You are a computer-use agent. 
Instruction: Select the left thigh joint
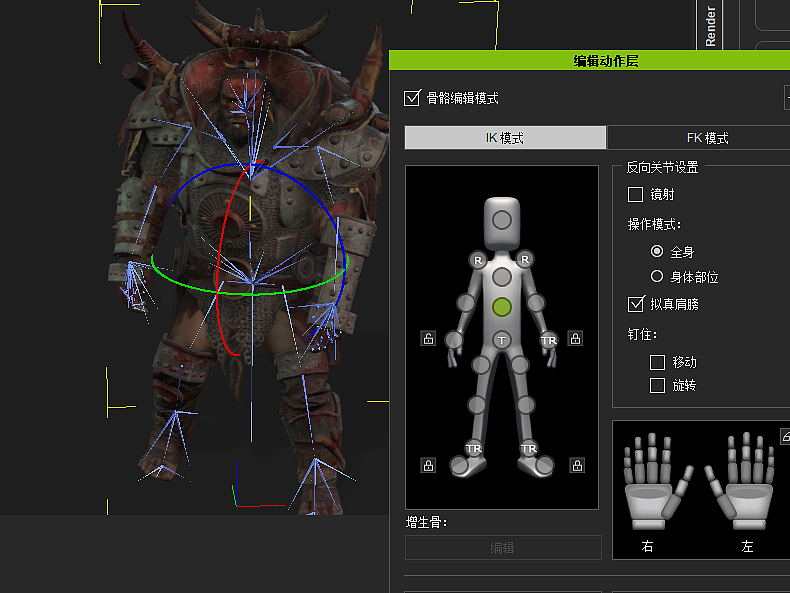[x=519, y=364]
